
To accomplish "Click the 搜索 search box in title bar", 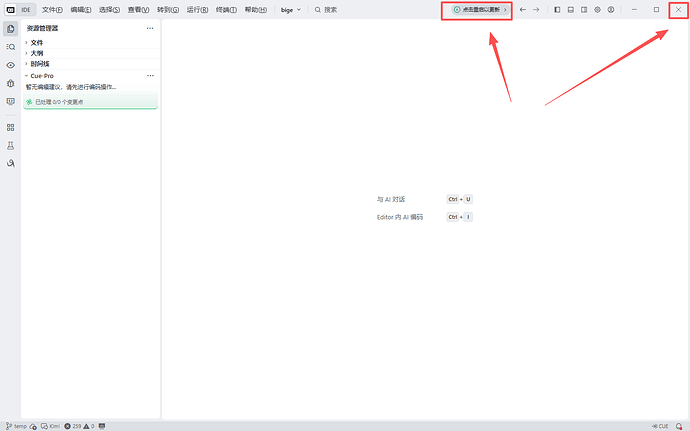I will point(326,10).
